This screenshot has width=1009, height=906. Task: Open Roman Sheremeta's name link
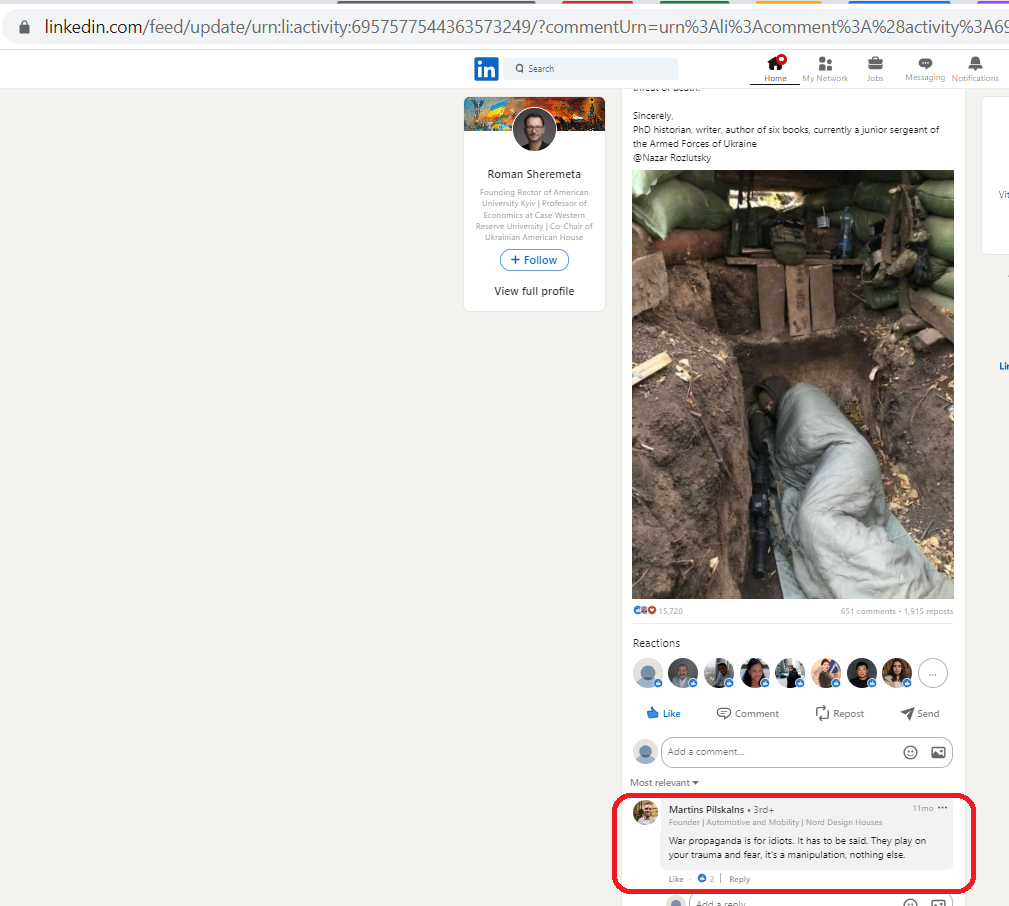(x=534, y=174)
